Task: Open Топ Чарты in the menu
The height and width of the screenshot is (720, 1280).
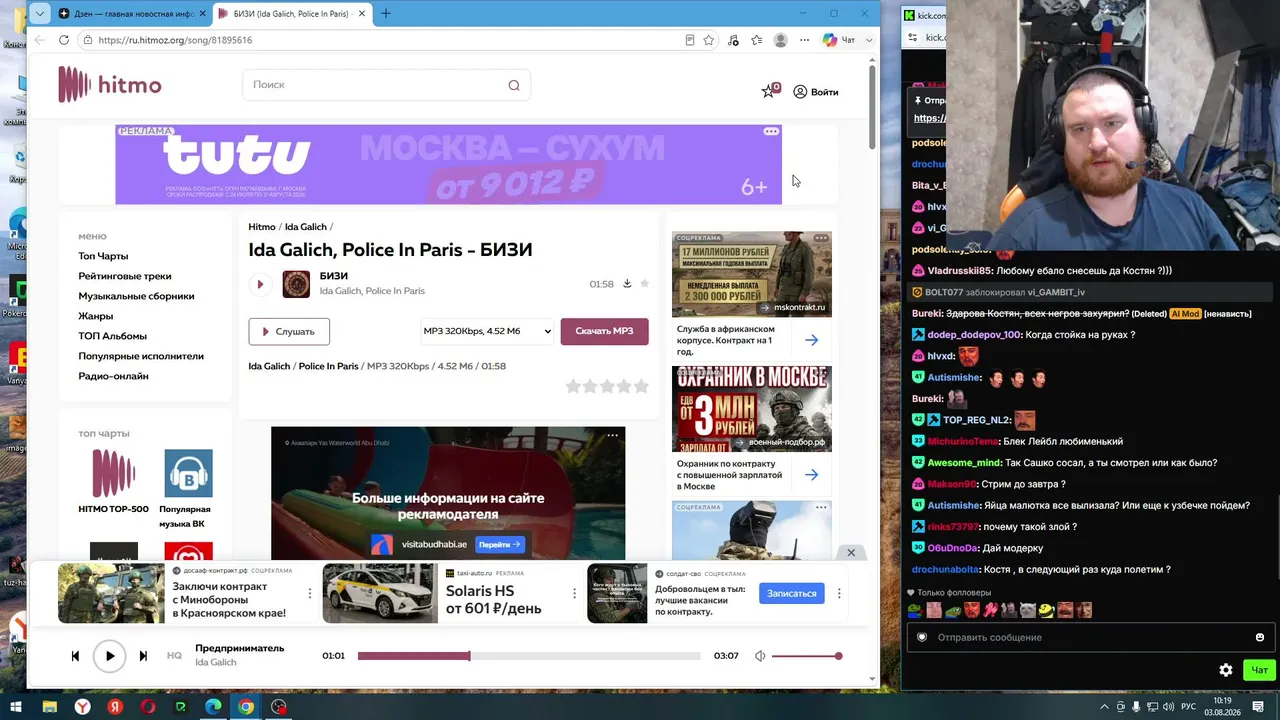Action: (x=103, y=256)
